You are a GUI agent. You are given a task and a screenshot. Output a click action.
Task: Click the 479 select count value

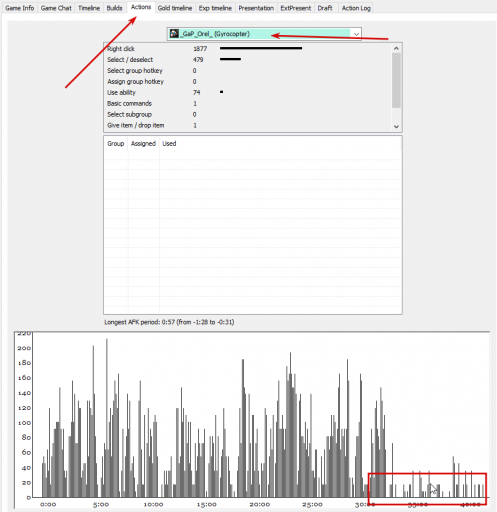tap(198, 60)
